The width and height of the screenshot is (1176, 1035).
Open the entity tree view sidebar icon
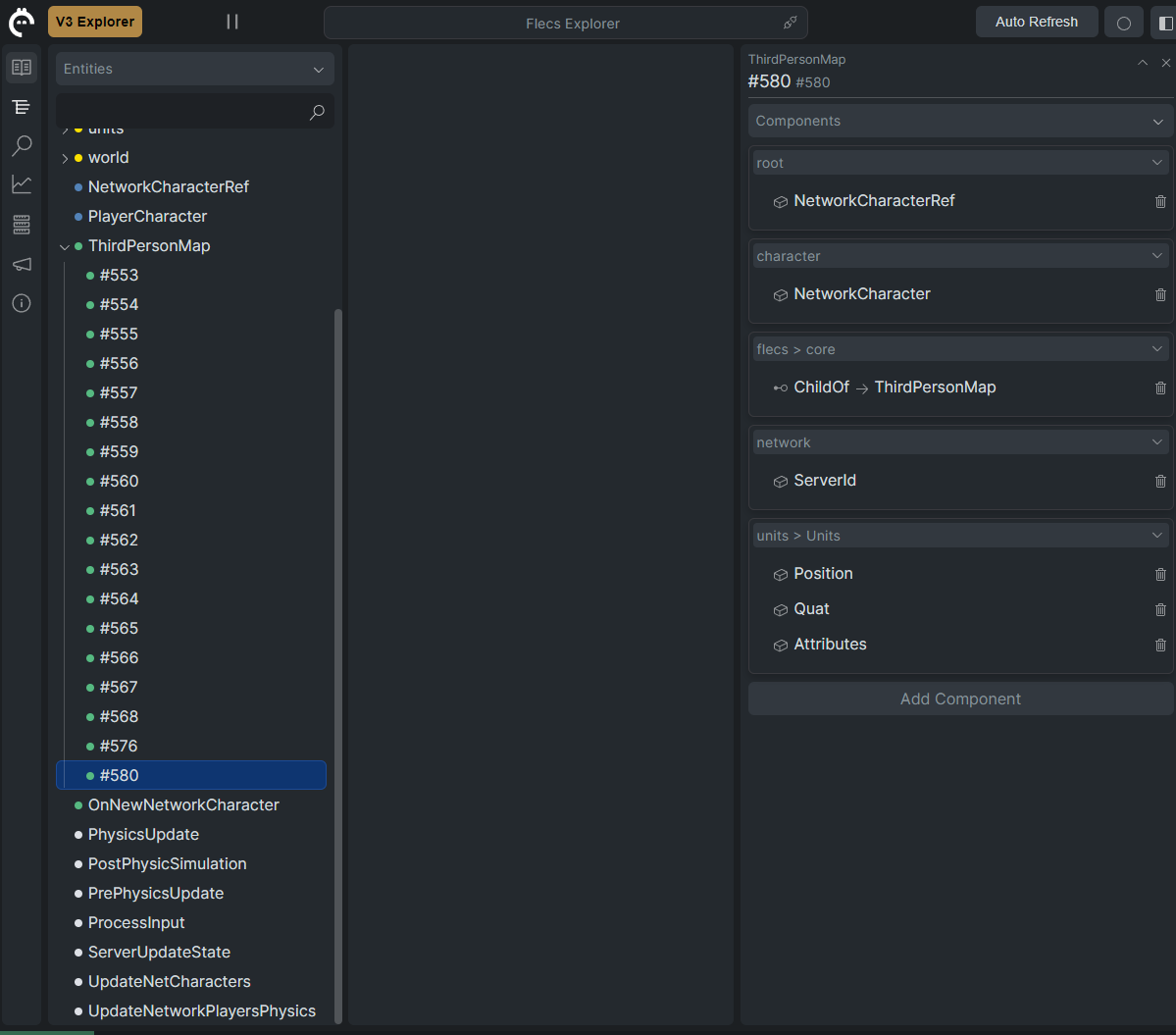22,107
